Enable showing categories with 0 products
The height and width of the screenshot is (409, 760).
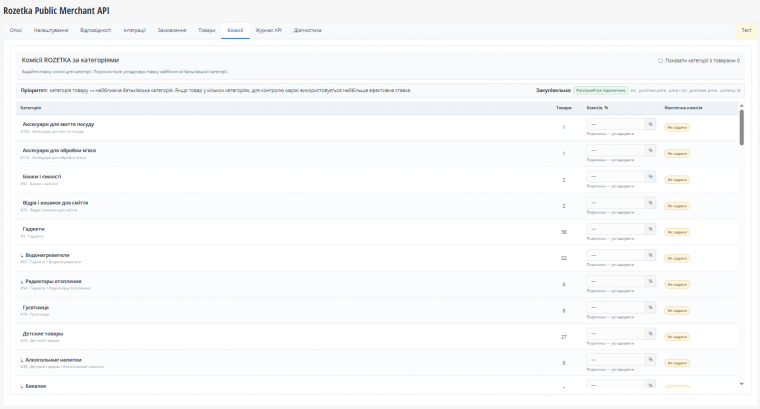click(x=660, y=61)
